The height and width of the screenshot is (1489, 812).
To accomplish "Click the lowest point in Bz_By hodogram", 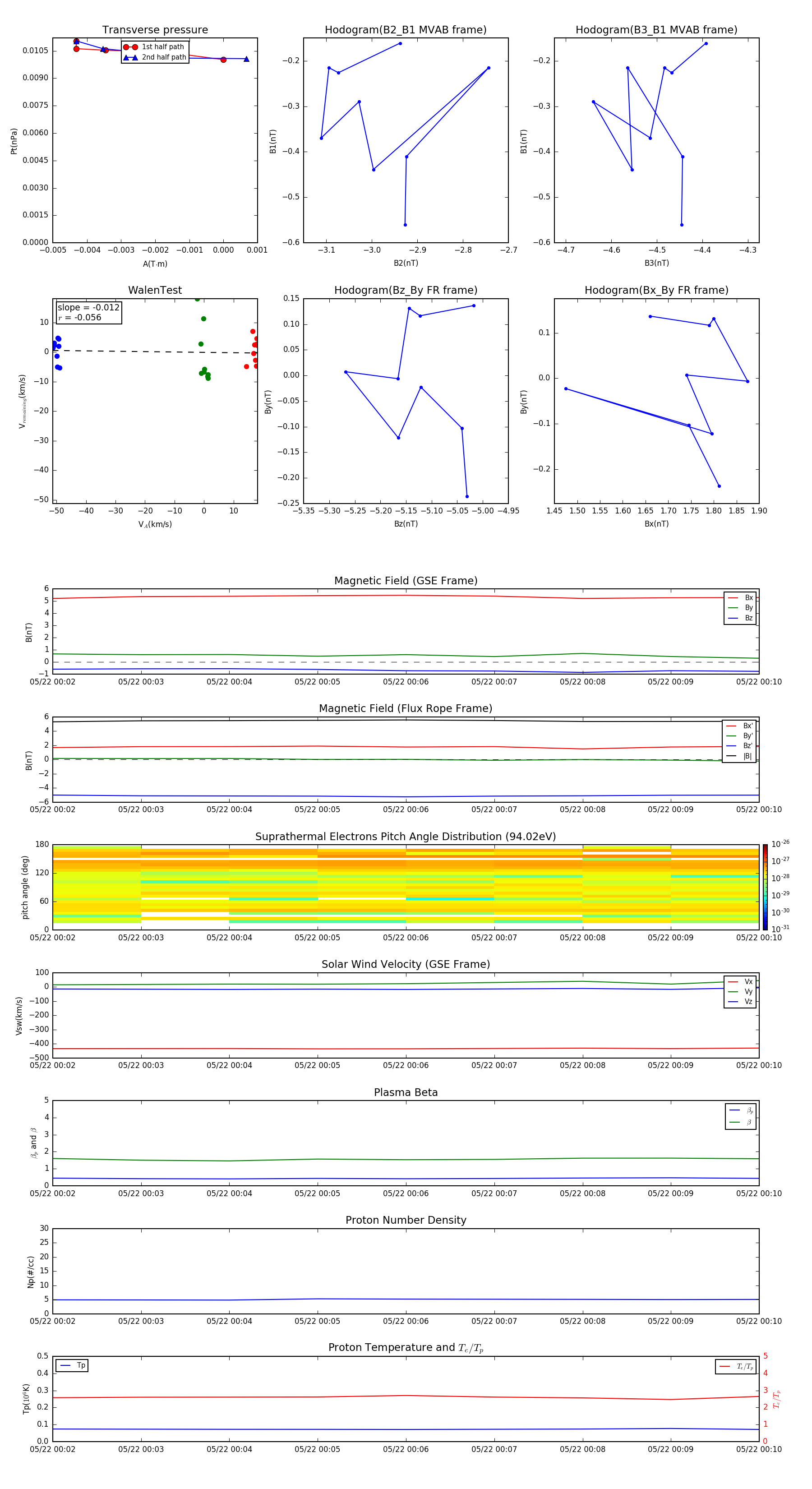I will point(467,496).
